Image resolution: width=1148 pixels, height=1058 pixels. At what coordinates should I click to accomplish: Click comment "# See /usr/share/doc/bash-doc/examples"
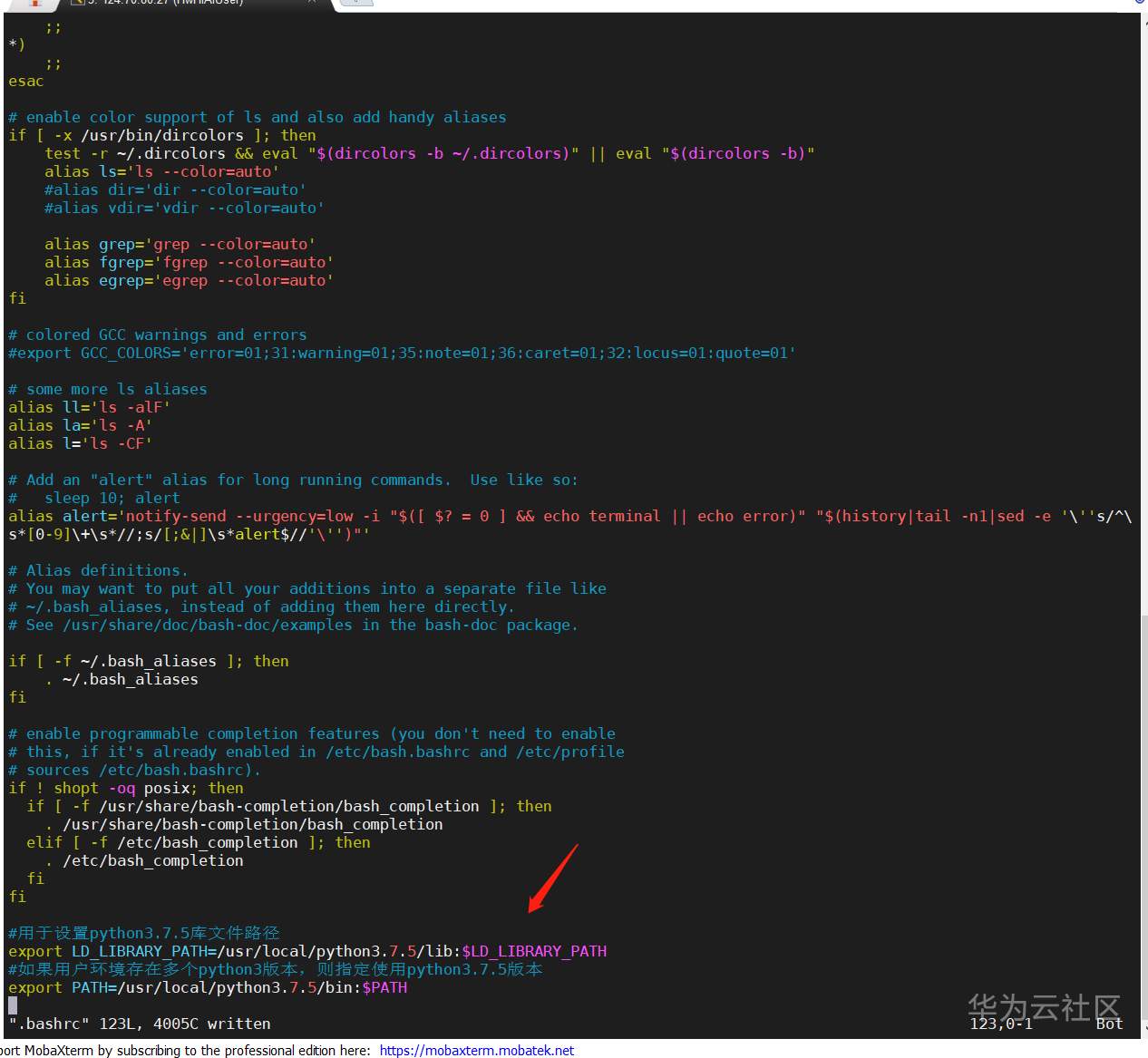[294, 625]
